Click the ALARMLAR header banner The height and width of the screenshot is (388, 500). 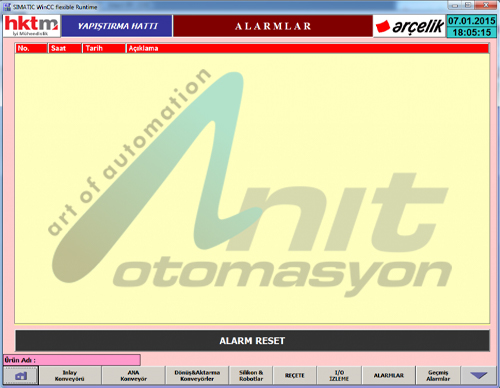pos(273,26)
